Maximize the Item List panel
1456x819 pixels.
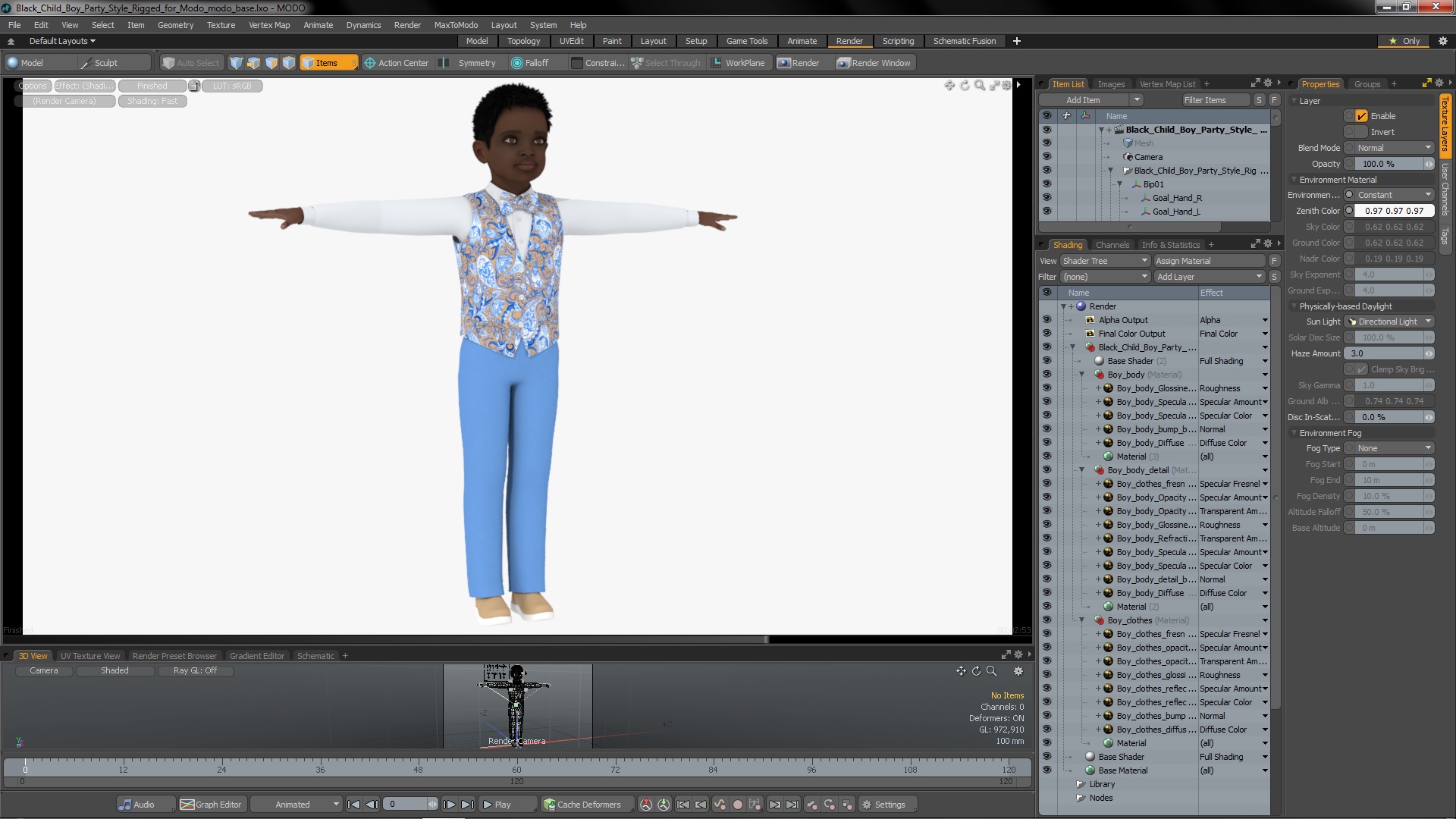click(1255, 83)
